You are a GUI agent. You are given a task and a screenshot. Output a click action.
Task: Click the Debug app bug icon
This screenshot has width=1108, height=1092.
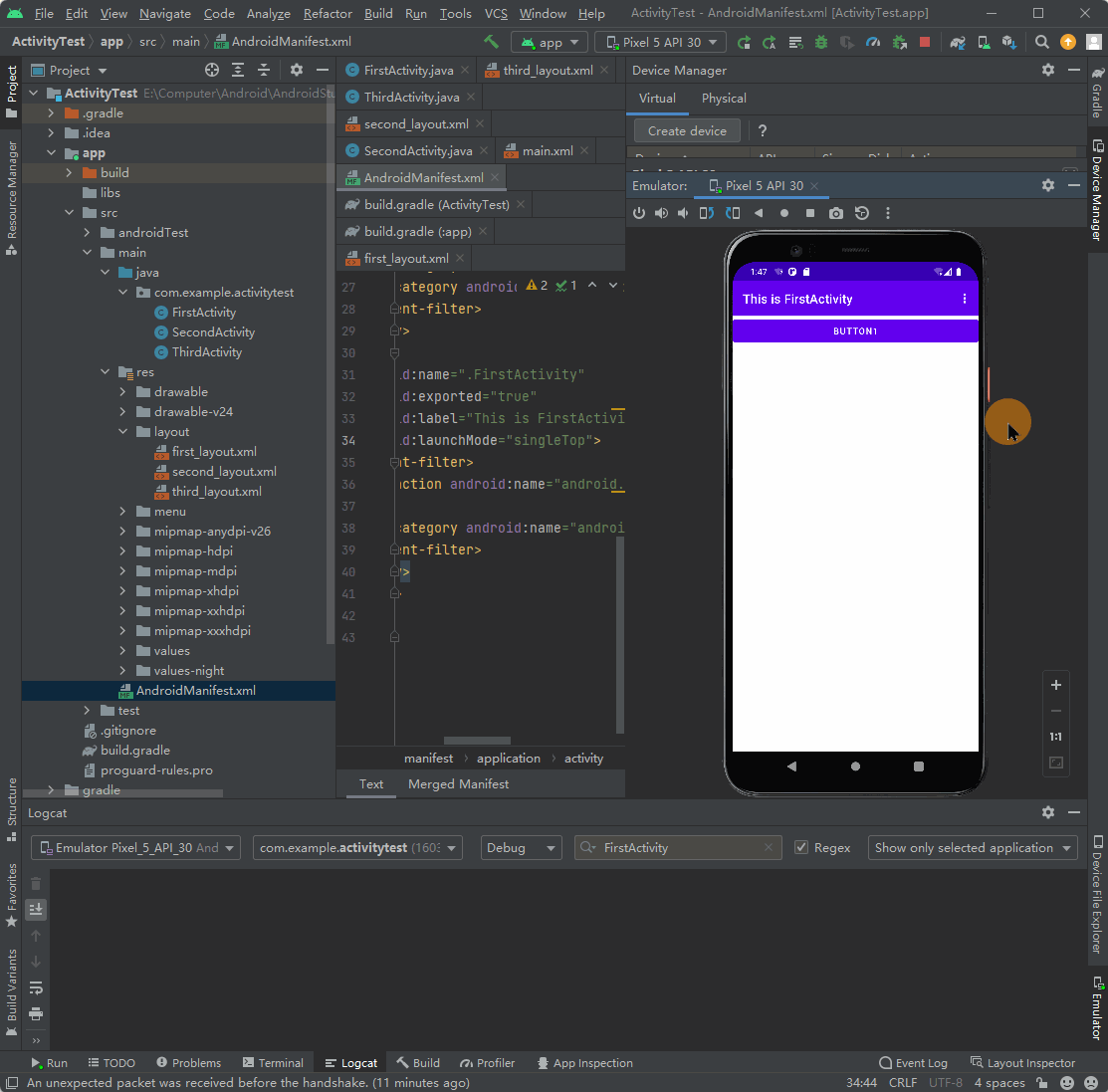(x=821, y=42)
